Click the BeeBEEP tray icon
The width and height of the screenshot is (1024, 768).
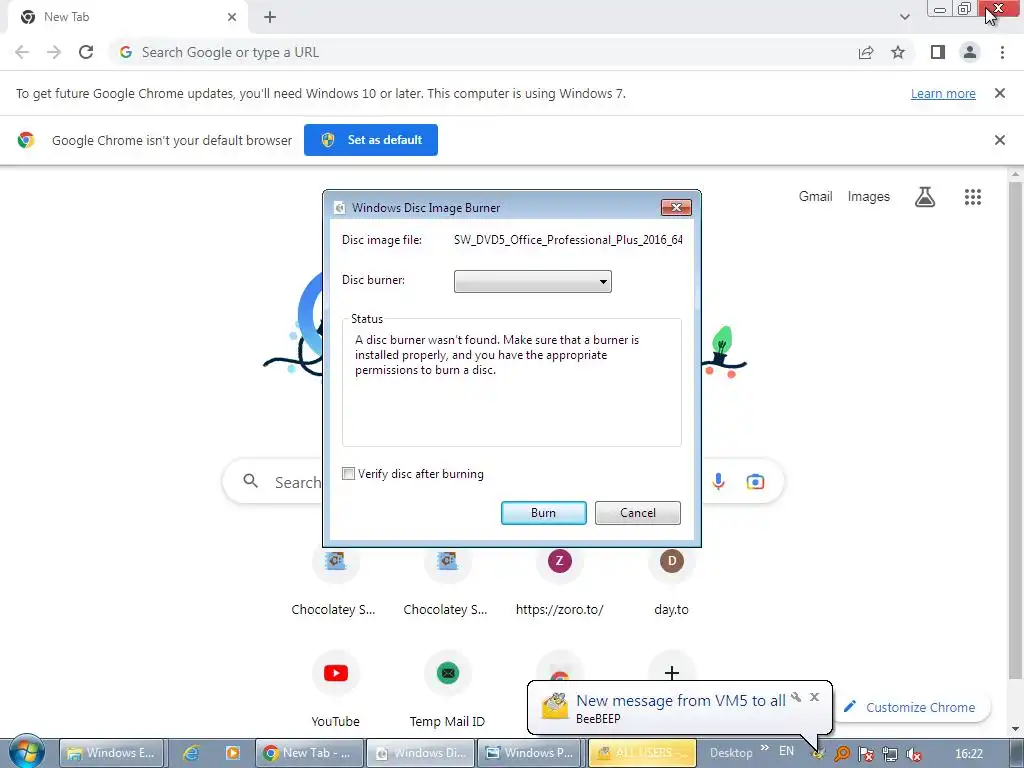[x=818, y=754]
